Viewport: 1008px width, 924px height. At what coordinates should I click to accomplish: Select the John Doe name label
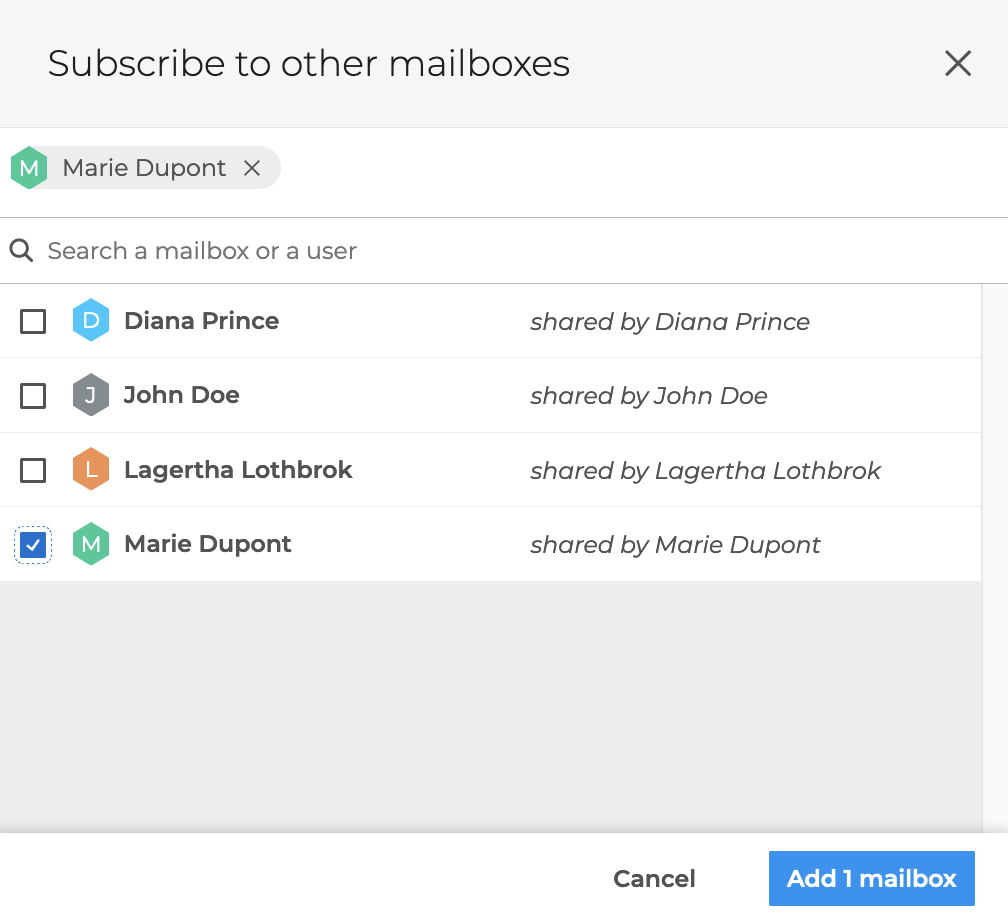(x=181, y=395)
